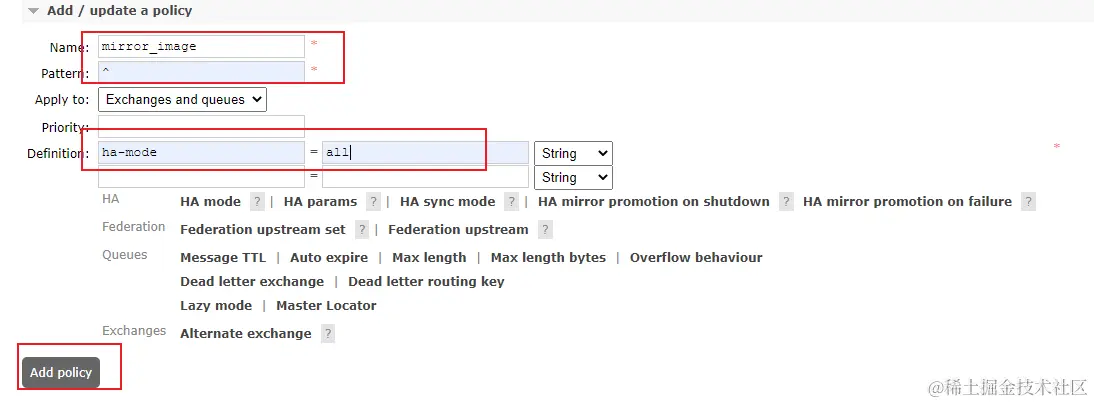Open help for HA mirror promotion on shutdown
This screenshot has height=404, width=1094.
[786, 202]
